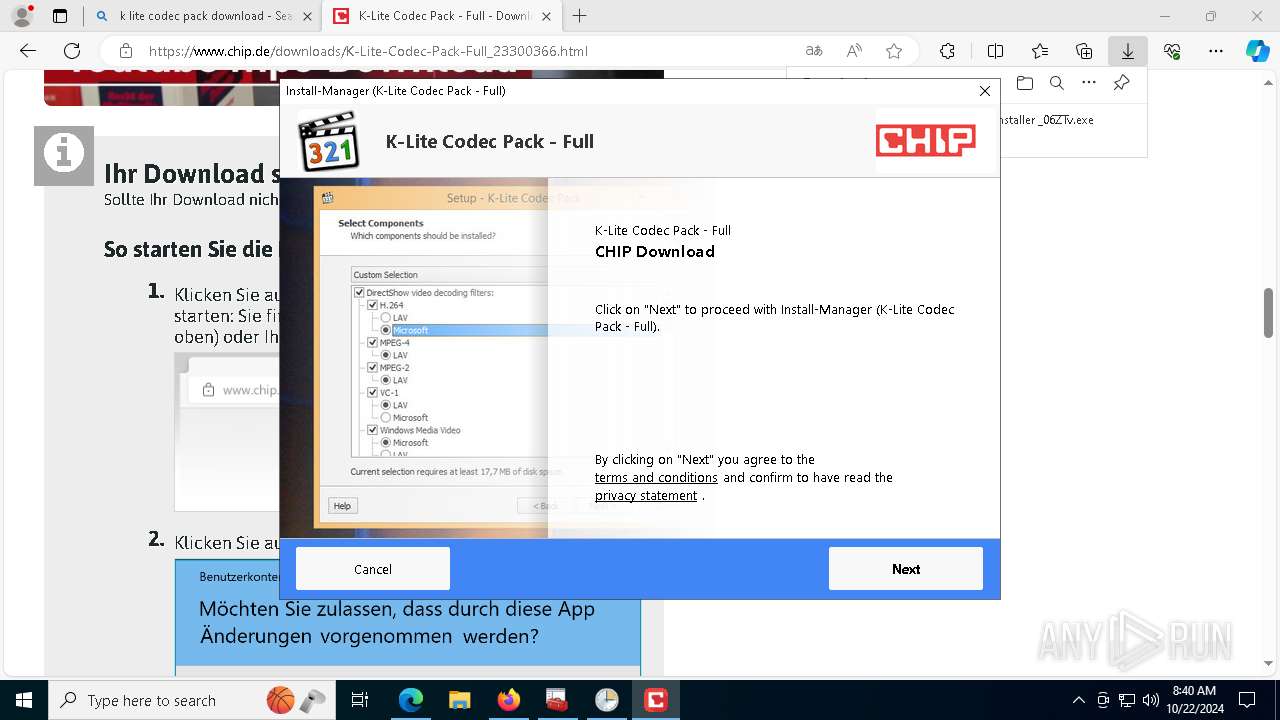1280x720 pixels.
Task: Pin the downloads panel
Action: tap(1122, 83)
